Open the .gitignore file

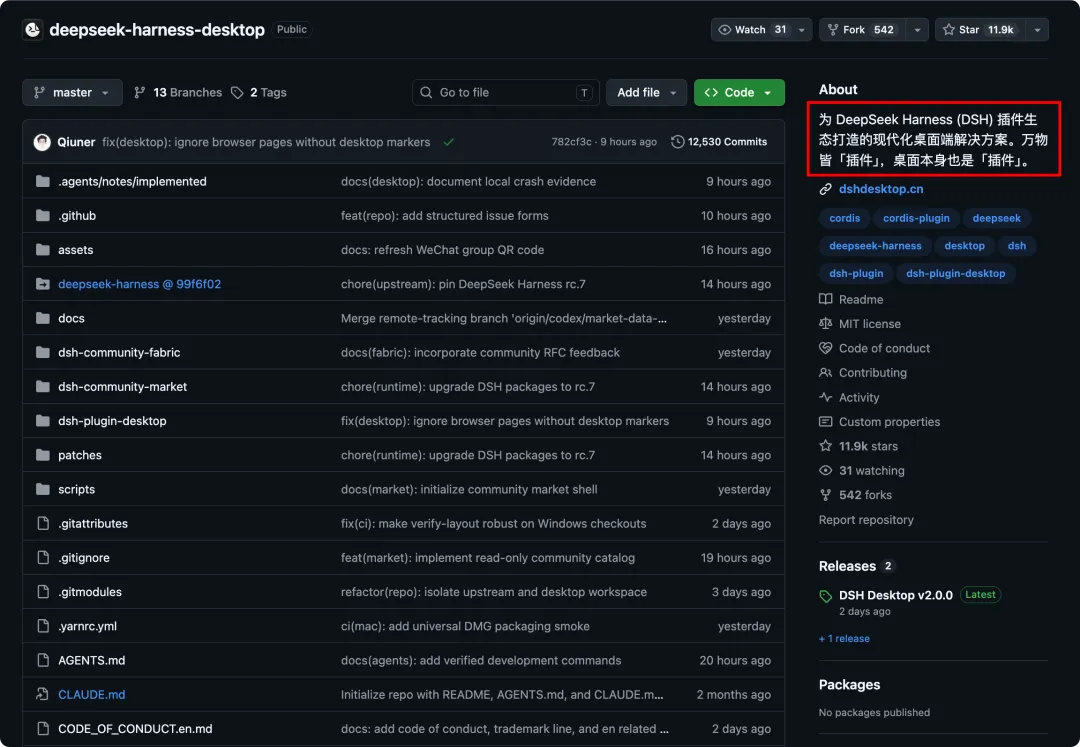(84, 558)
